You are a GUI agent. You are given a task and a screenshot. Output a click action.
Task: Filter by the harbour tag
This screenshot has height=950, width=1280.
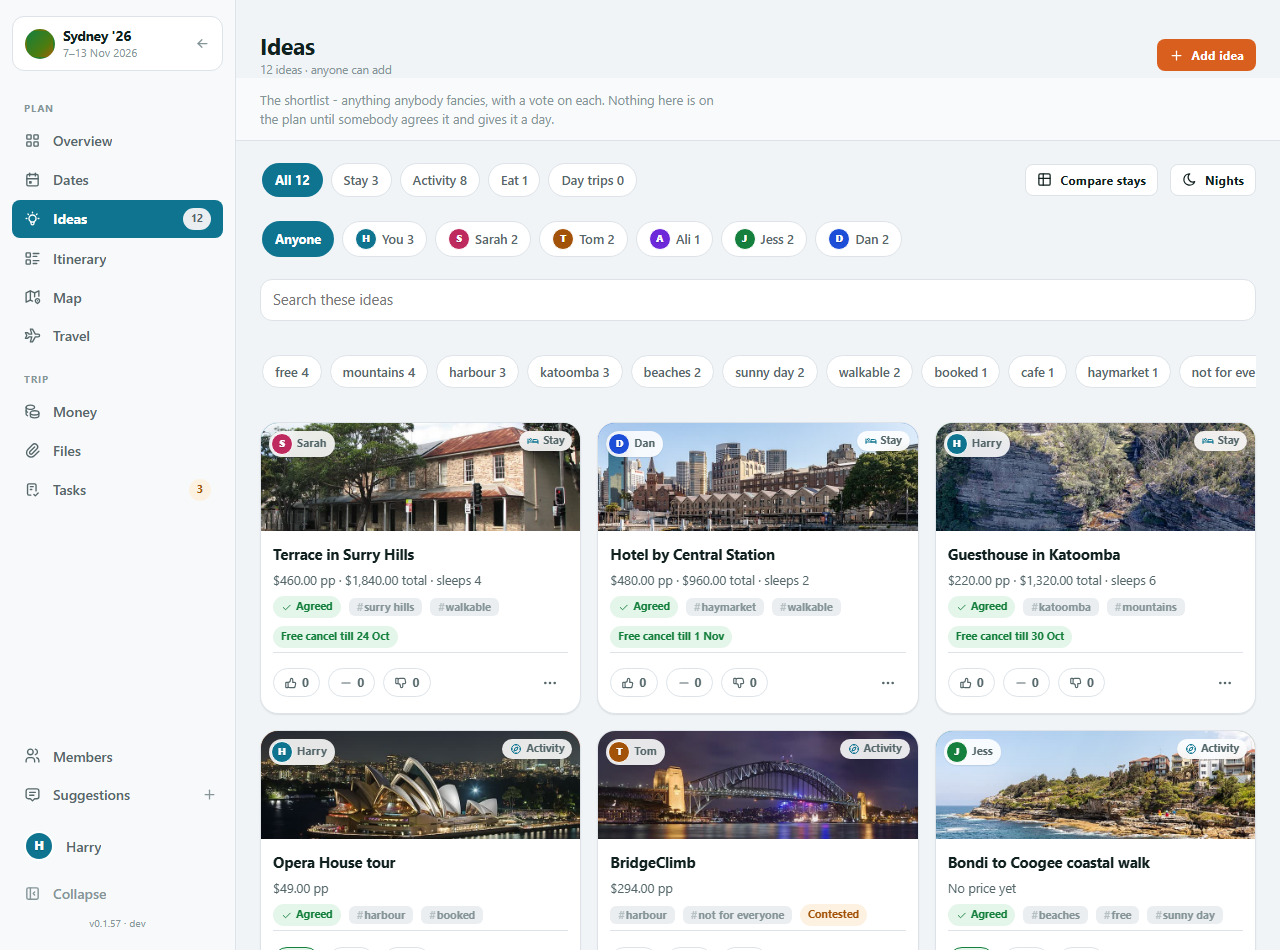coord(477,372)
